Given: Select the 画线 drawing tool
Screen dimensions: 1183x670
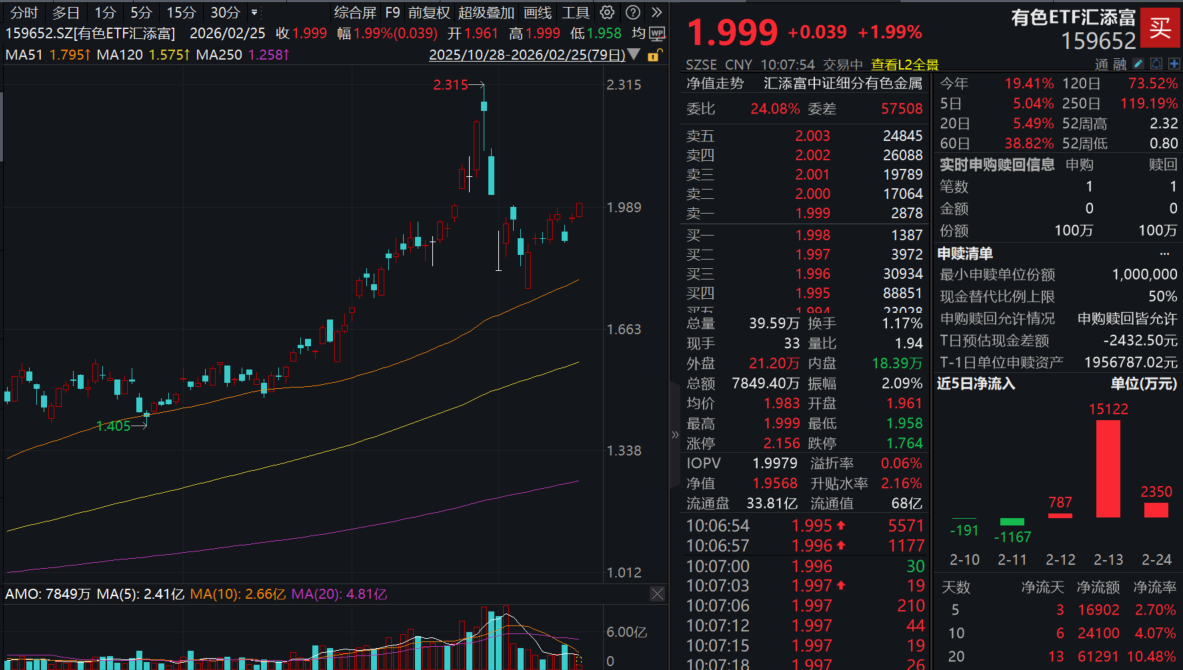Looking at the screenshot, I should point(536,12).
